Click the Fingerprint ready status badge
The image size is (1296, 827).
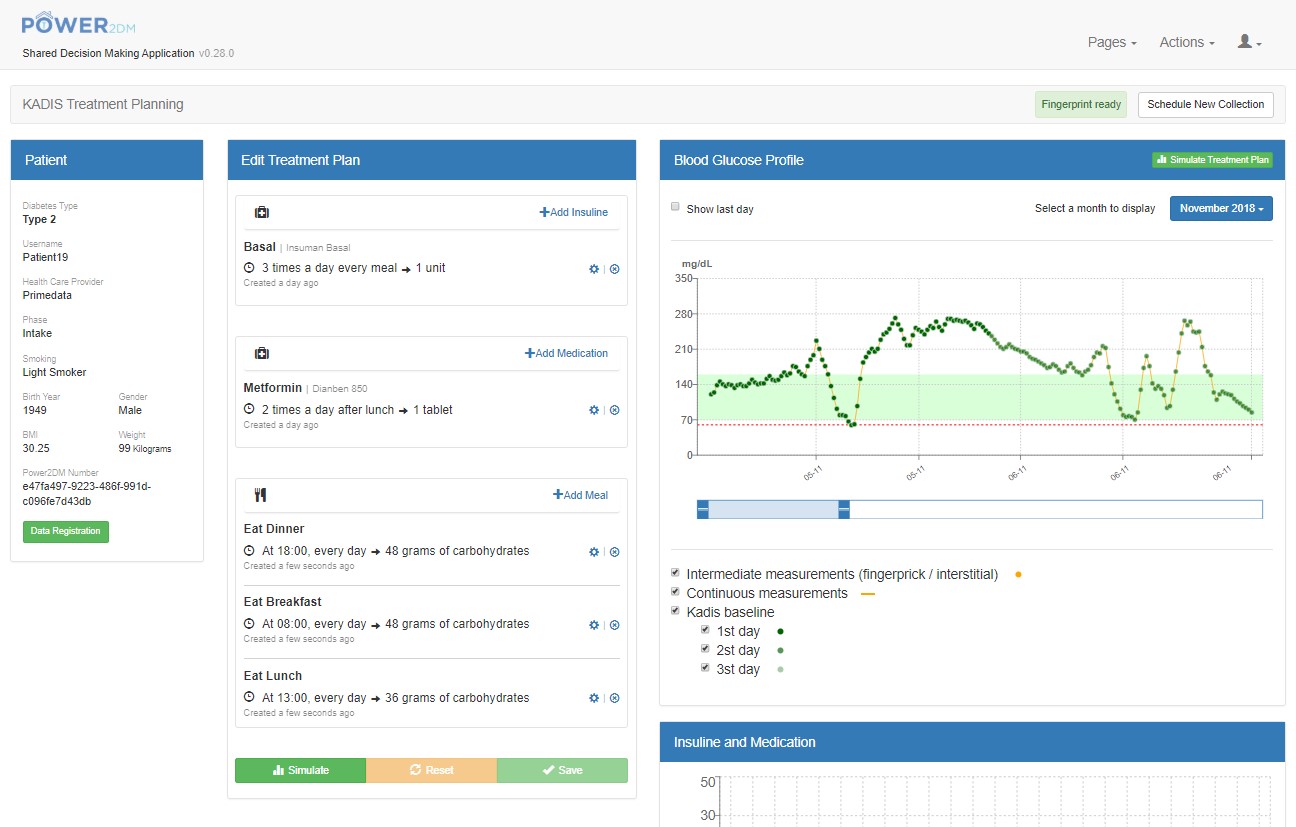tap(1081, 104)
